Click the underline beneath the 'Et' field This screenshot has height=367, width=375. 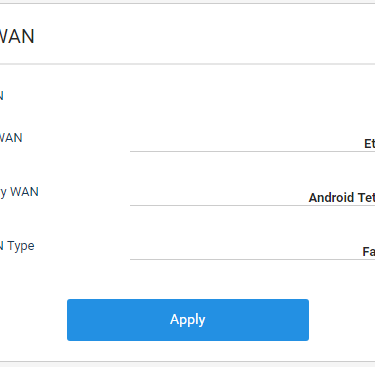pyautogui.click(x=252, y=151)
